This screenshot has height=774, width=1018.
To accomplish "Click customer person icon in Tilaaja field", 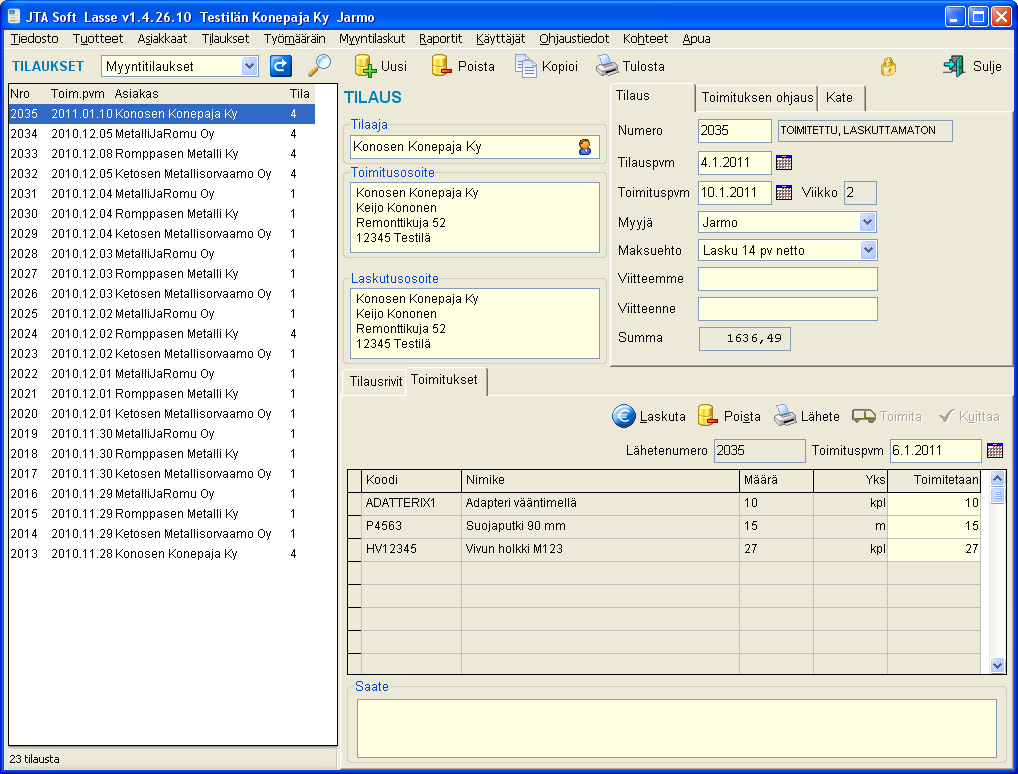I will [585, 147].
